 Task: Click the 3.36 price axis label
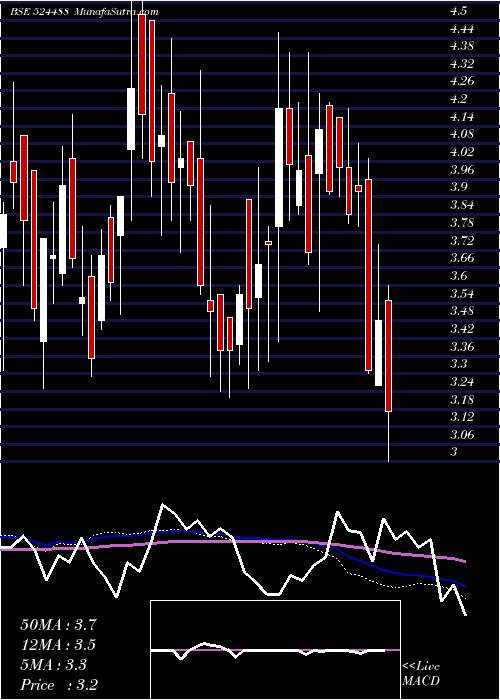(462, 347)
